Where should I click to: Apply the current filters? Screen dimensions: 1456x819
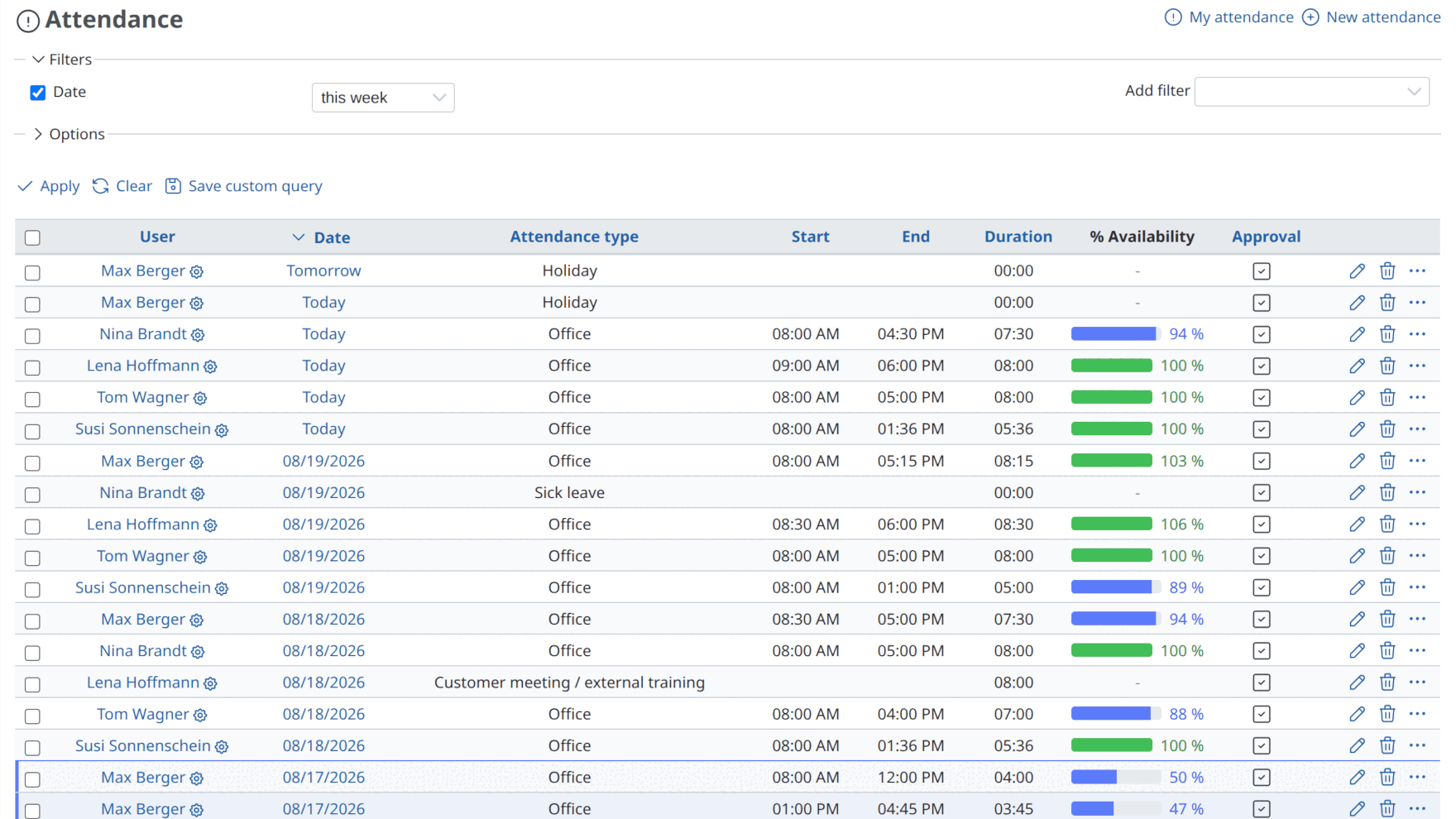(49, 186)
